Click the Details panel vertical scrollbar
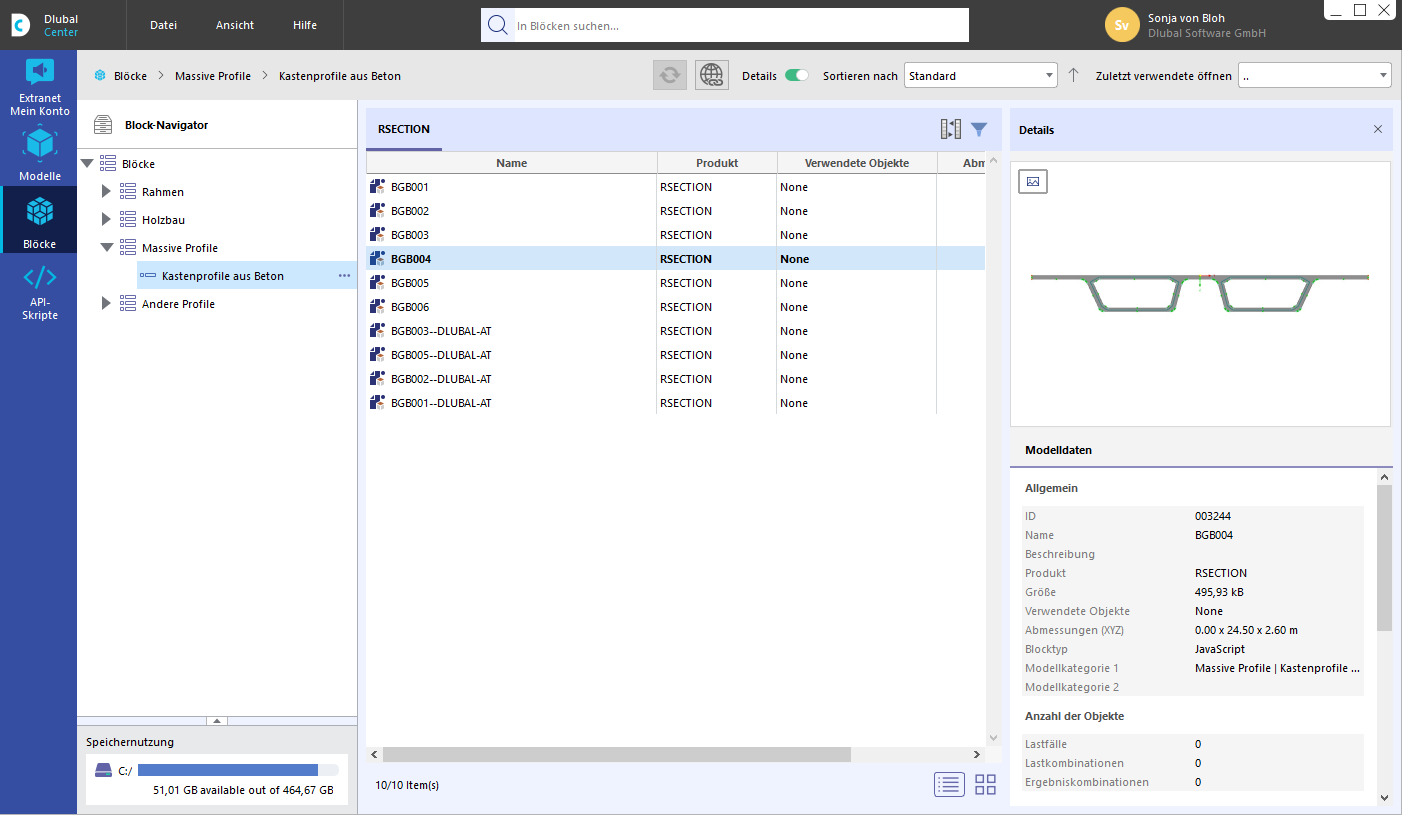Image resolution: width=1402 pixels, height=815 pixels. click(x=1384, y=558)
